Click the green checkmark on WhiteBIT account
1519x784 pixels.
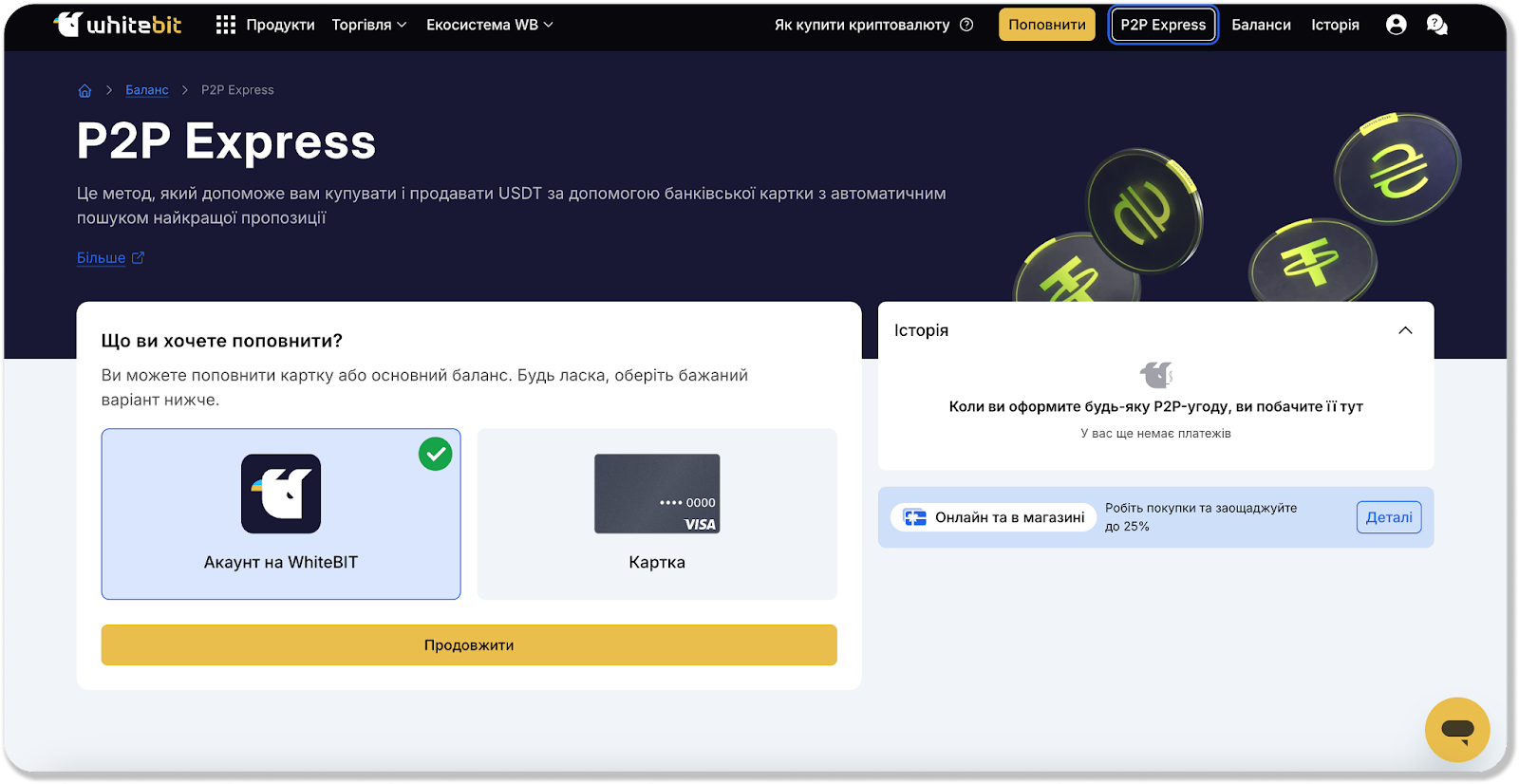(436, 455)
